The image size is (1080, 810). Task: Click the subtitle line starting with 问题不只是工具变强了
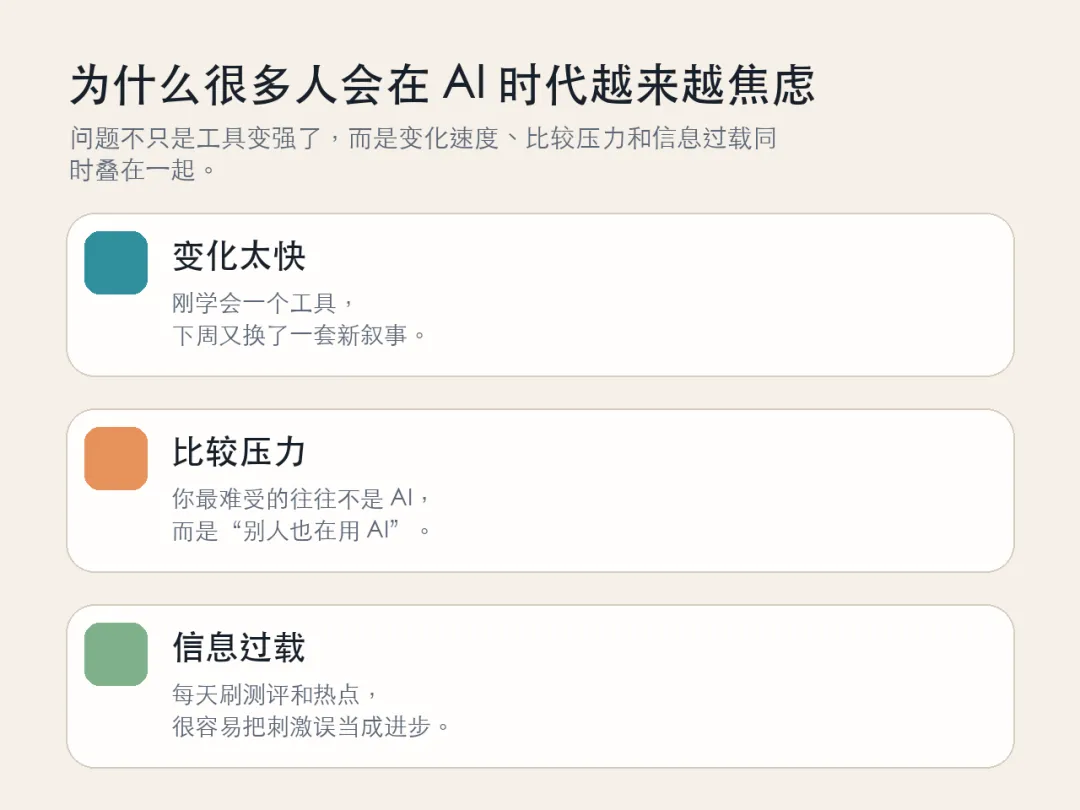tap(423, 138)
